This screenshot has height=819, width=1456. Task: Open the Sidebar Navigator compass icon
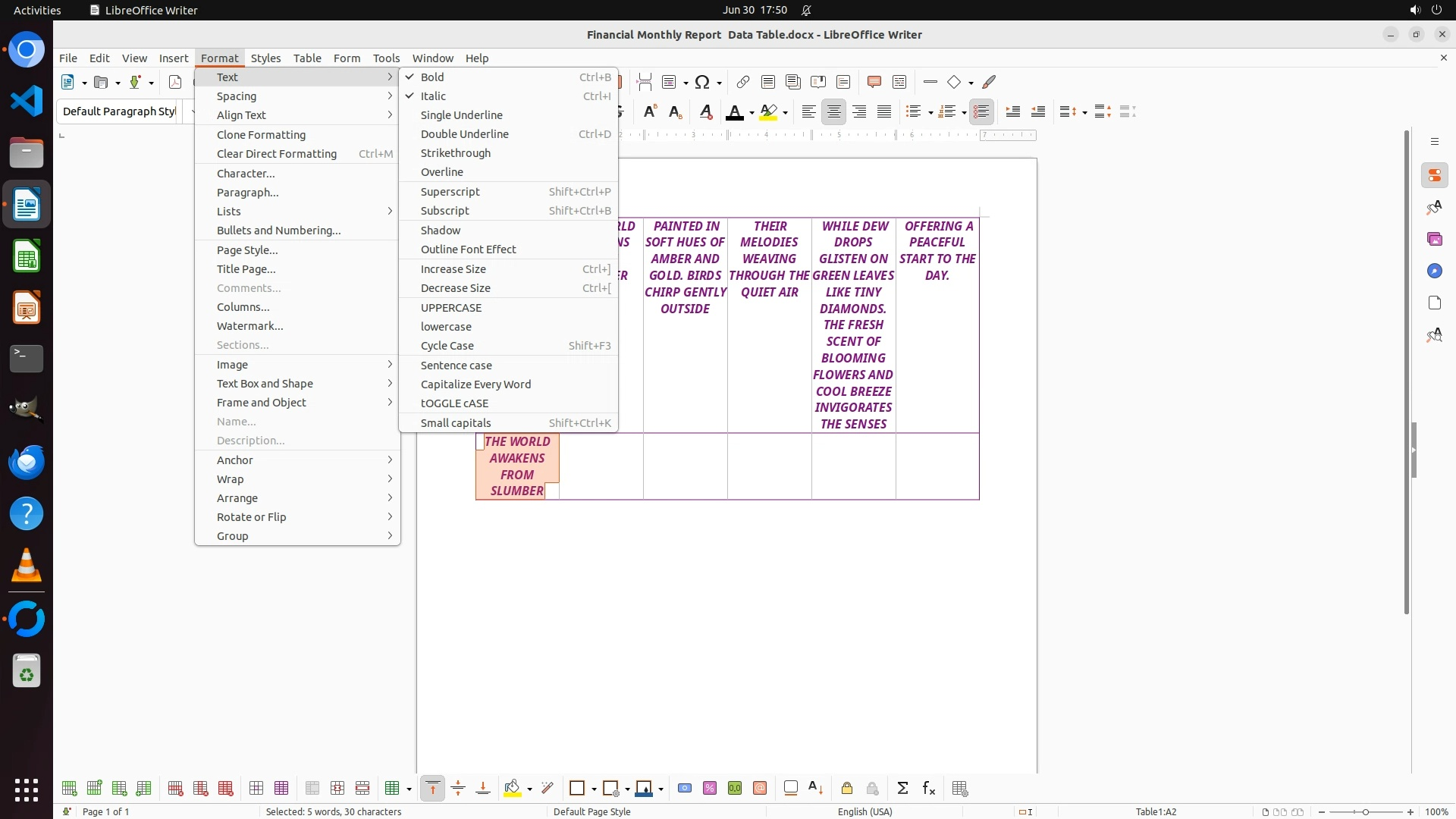point(1434,271)
